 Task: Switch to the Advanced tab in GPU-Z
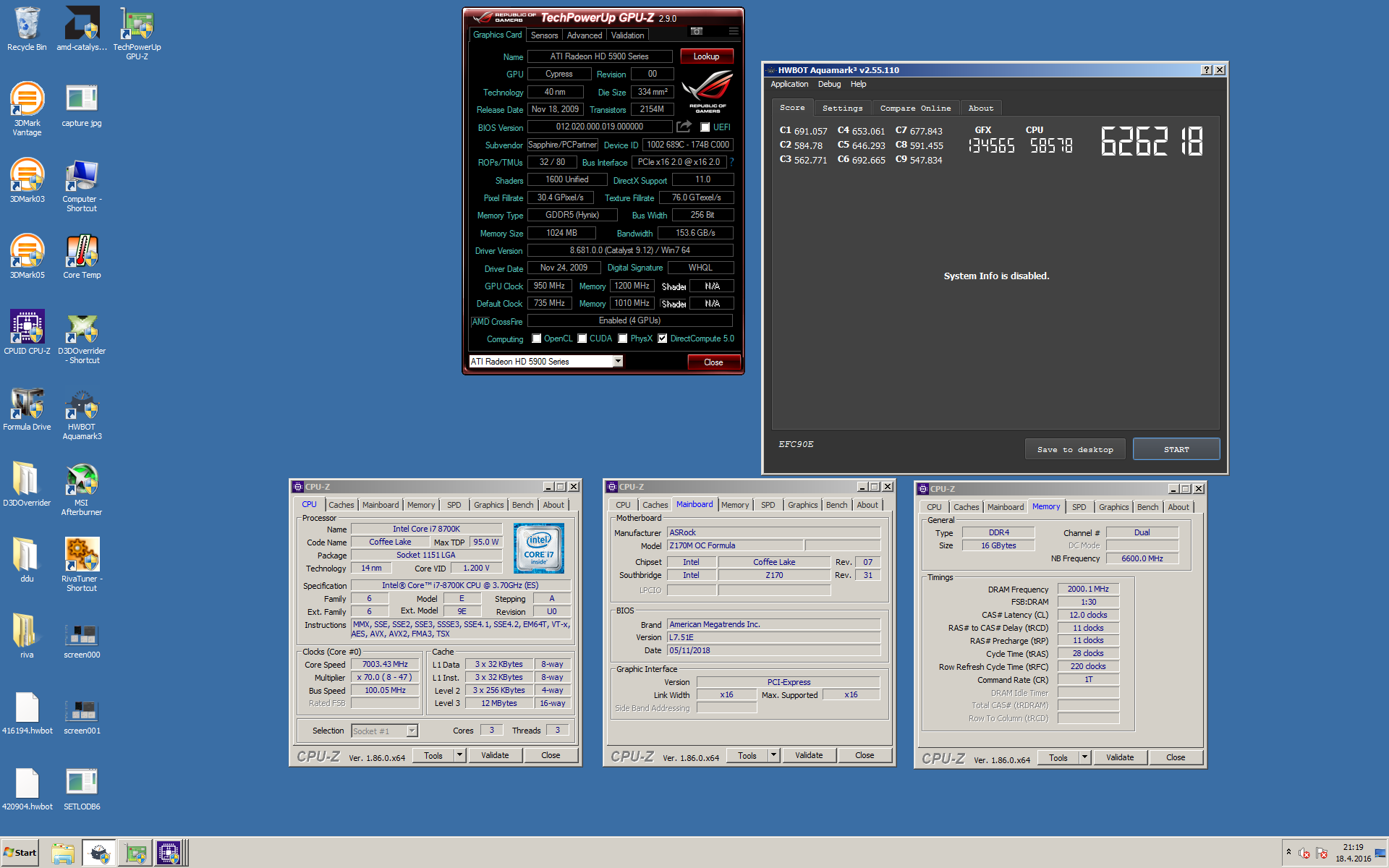tap(584, 35)
